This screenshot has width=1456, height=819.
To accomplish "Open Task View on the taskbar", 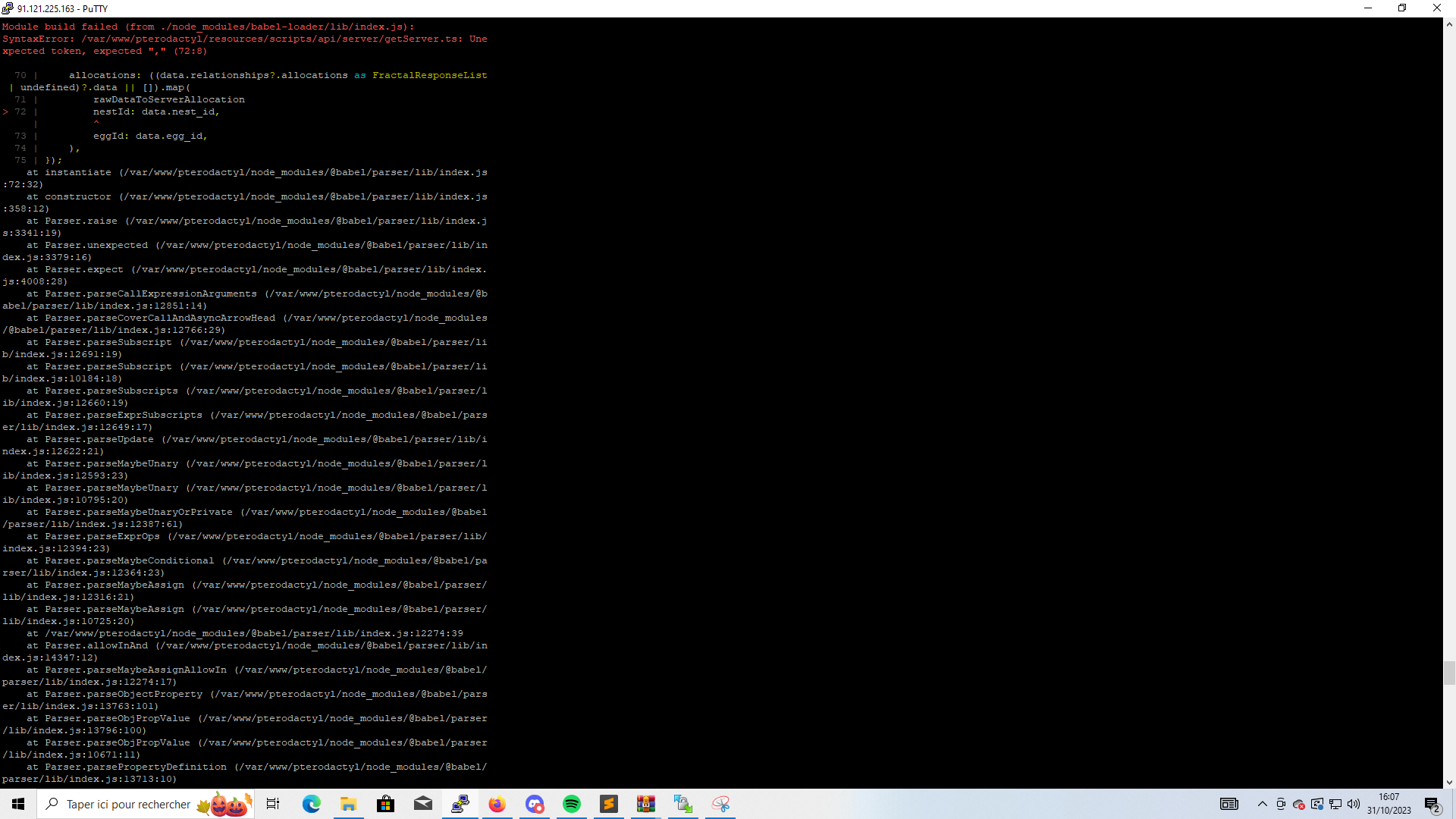I will [x=273, y=804].
